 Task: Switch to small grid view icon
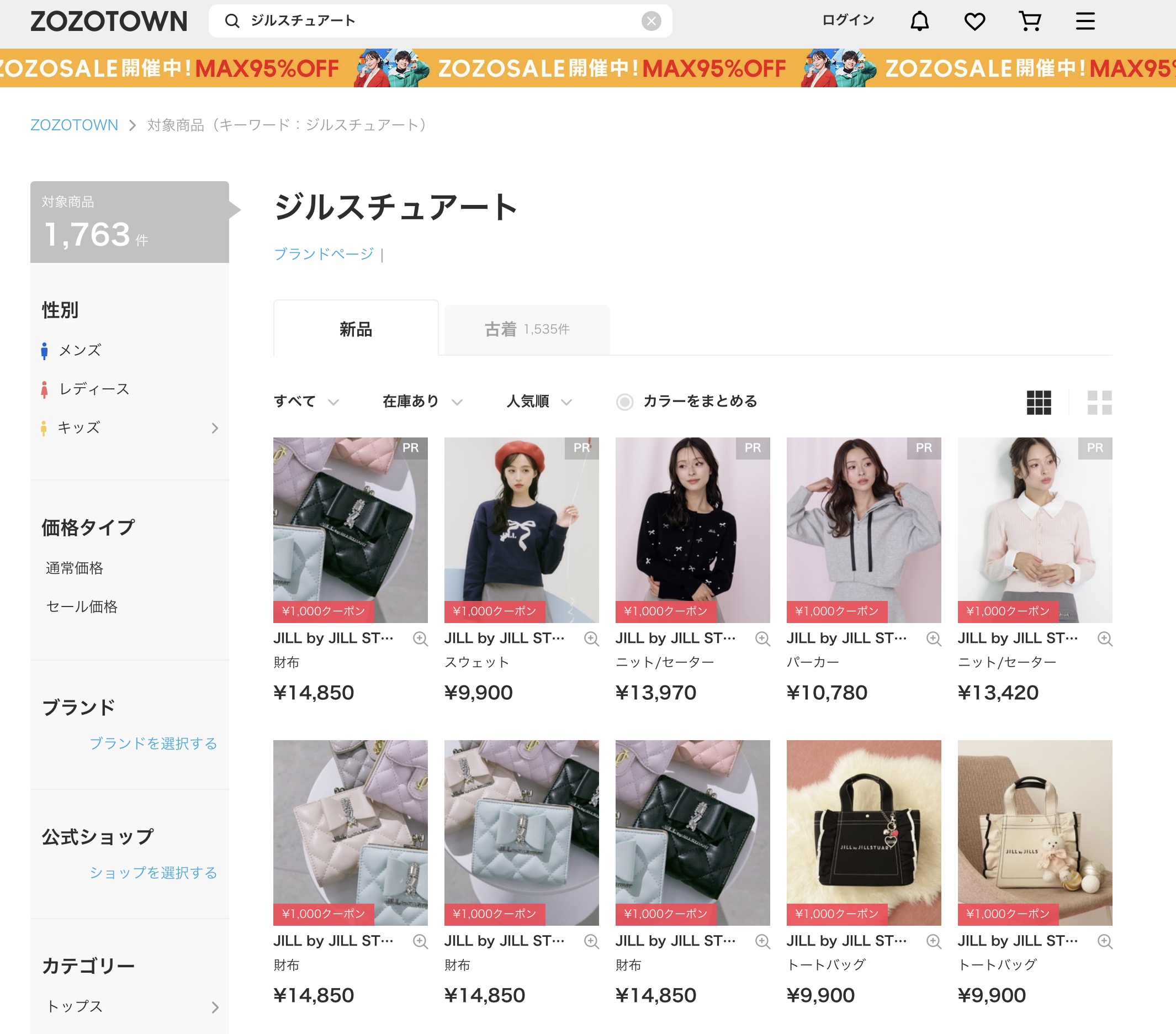point(1039,403)
